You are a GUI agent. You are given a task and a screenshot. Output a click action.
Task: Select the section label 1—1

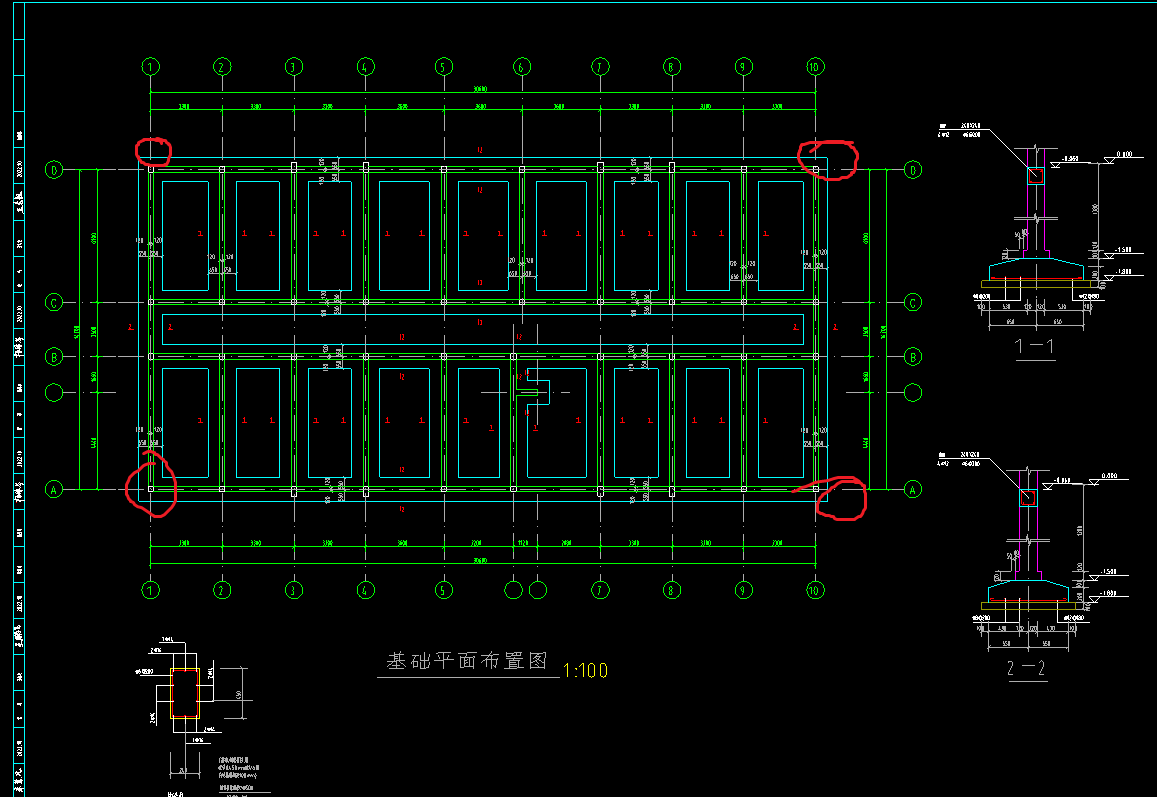[1035, 346]
